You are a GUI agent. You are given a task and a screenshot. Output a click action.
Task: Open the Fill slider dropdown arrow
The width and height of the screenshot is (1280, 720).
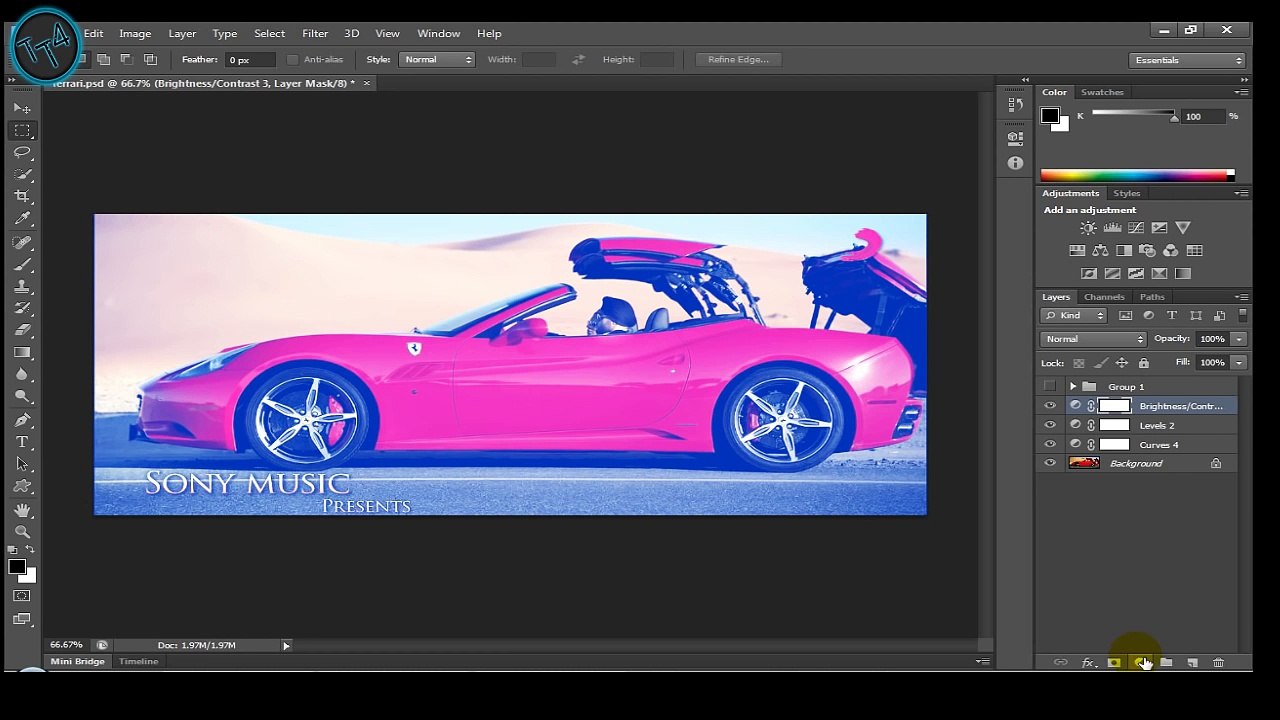pos(1239,363)
